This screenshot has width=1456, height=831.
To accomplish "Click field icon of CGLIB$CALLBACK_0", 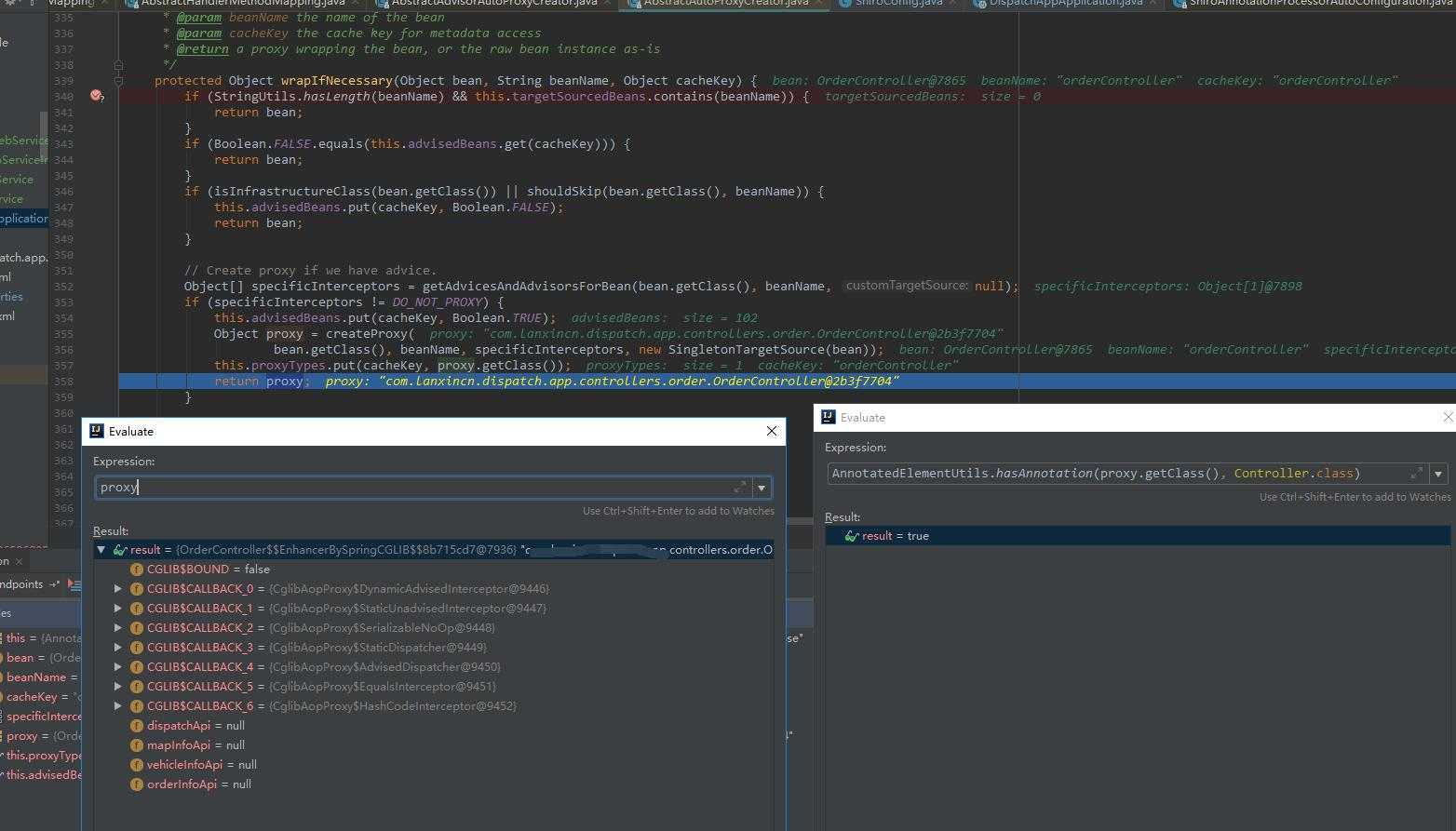I will (137, 589).
